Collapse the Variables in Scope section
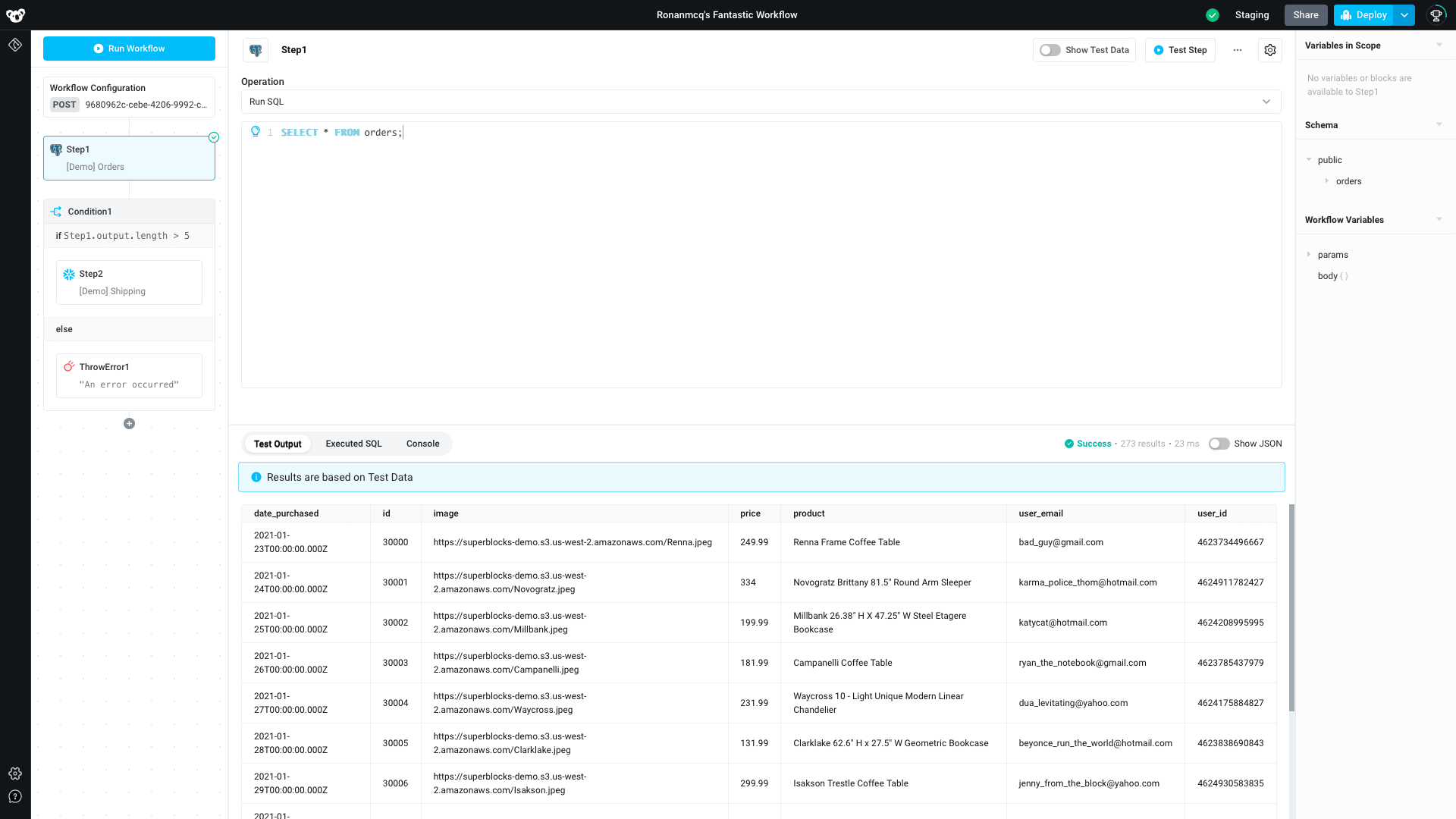 click(x=1439, y=45)
